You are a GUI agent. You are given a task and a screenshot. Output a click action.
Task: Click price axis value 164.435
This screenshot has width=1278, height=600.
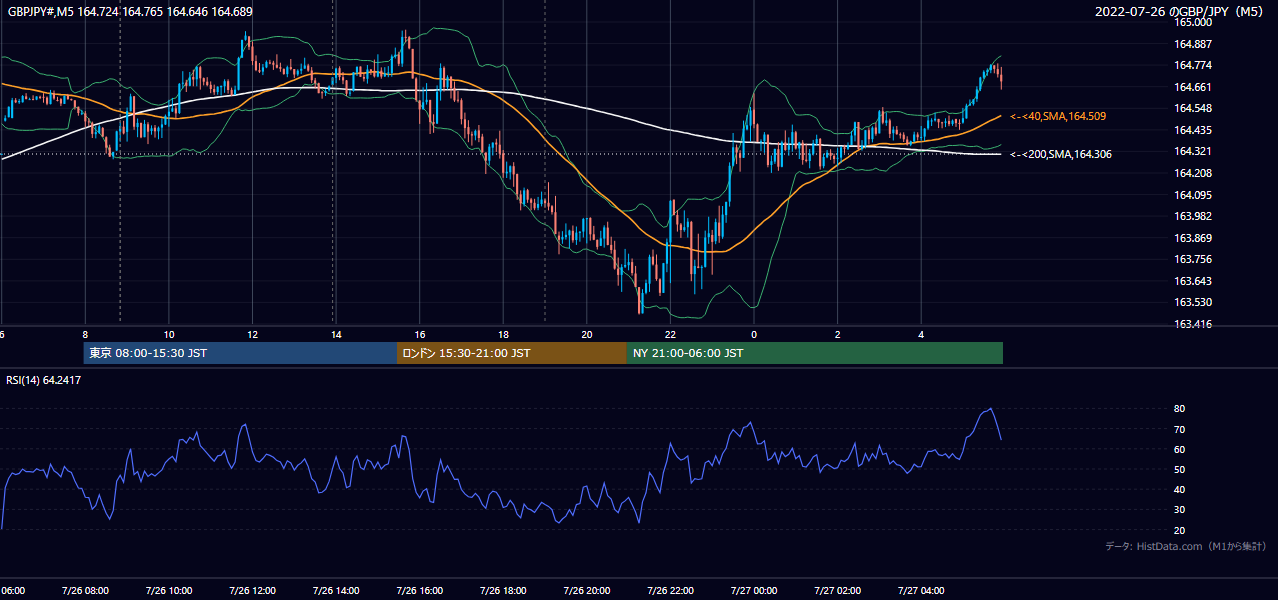pyautogui.click(x=1193, y=130)
